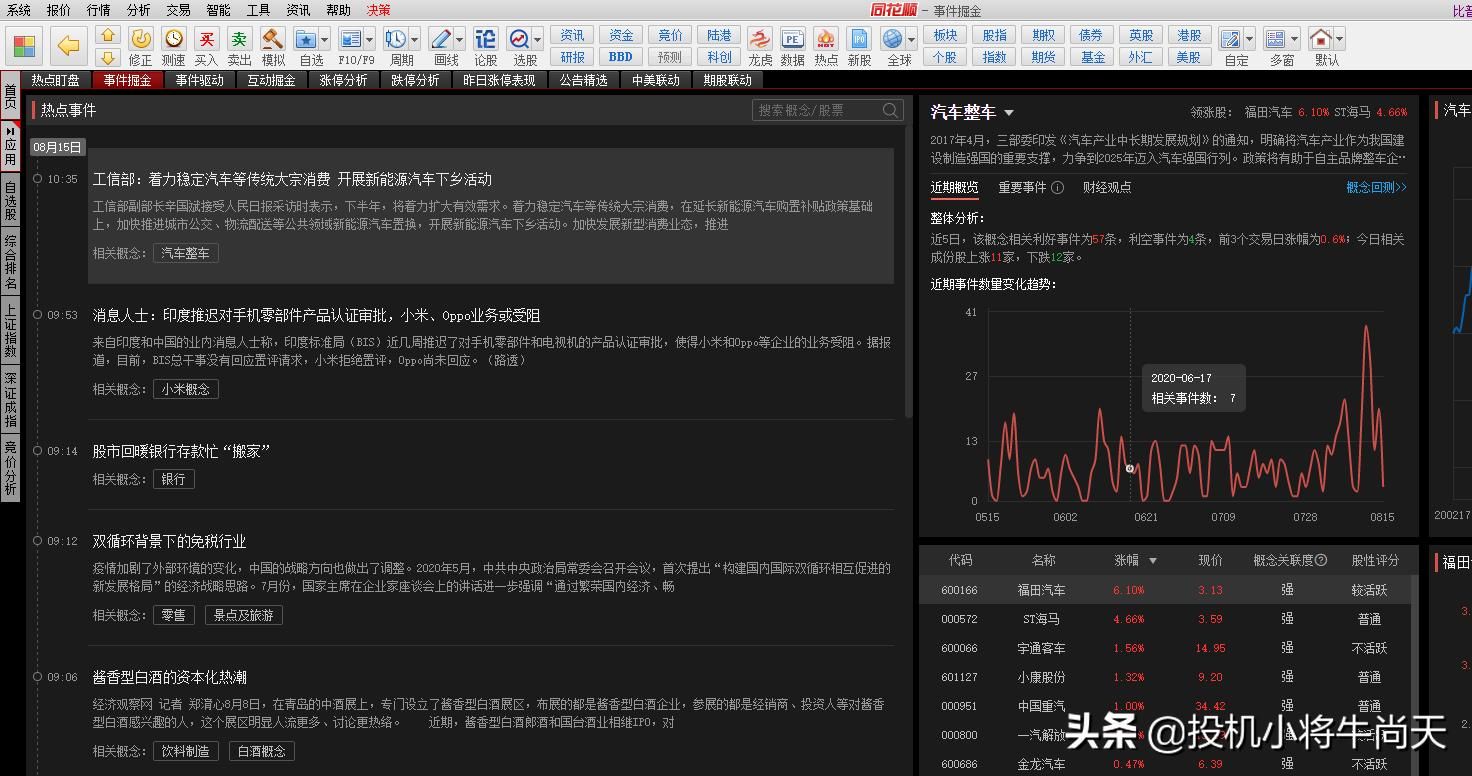Screen dimensions: 1472x776
Task: Open the 概念回测>> link
Action: [1376, 187]
